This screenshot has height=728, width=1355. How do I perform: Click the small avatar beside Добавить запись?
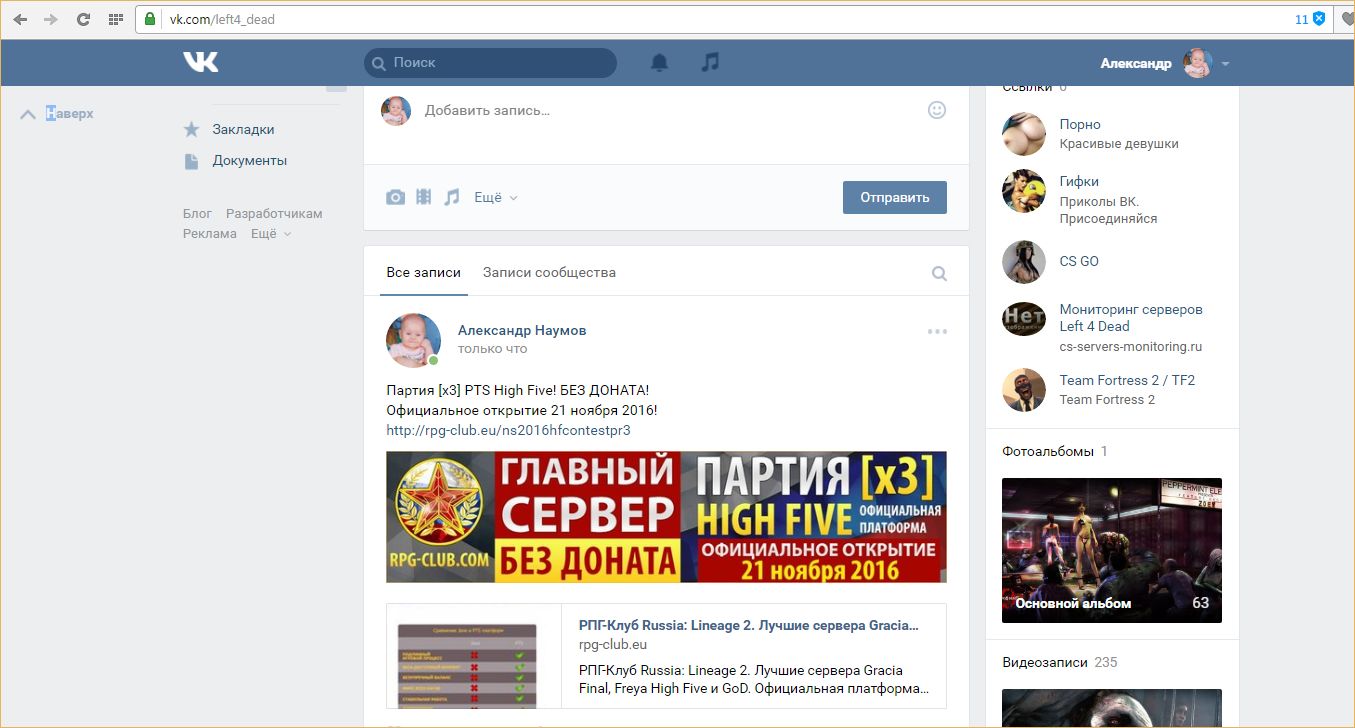coord(396,110)
